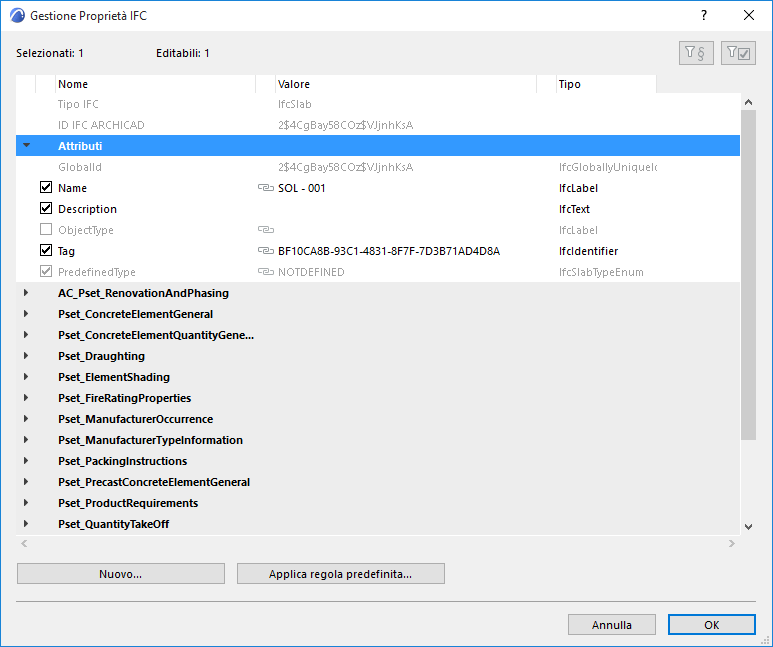Uncheck the Tag attribute checkbox
Image resolution: width=773 pixels, height=647 pixels.
click(x=46, y=250)
